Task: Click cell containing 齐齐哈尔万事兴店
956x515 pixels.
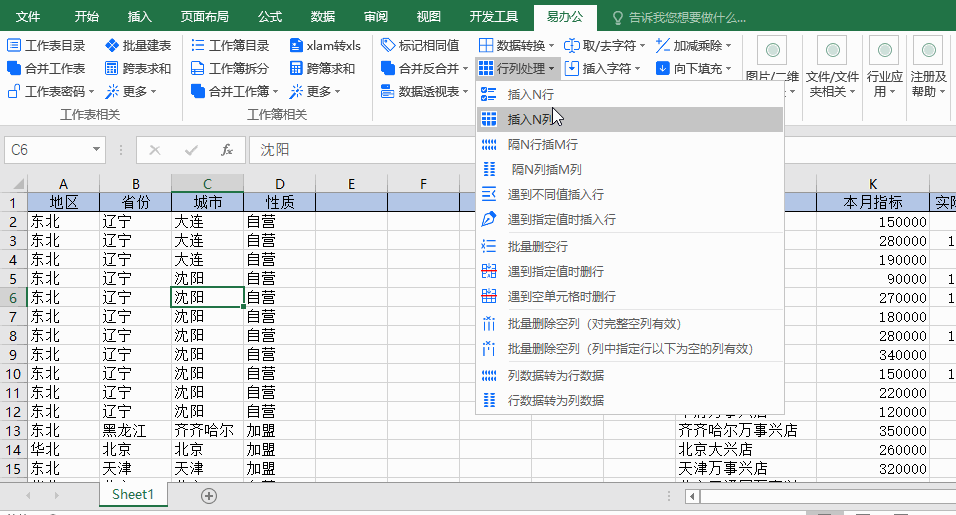Action: click(x=745, y=431)
